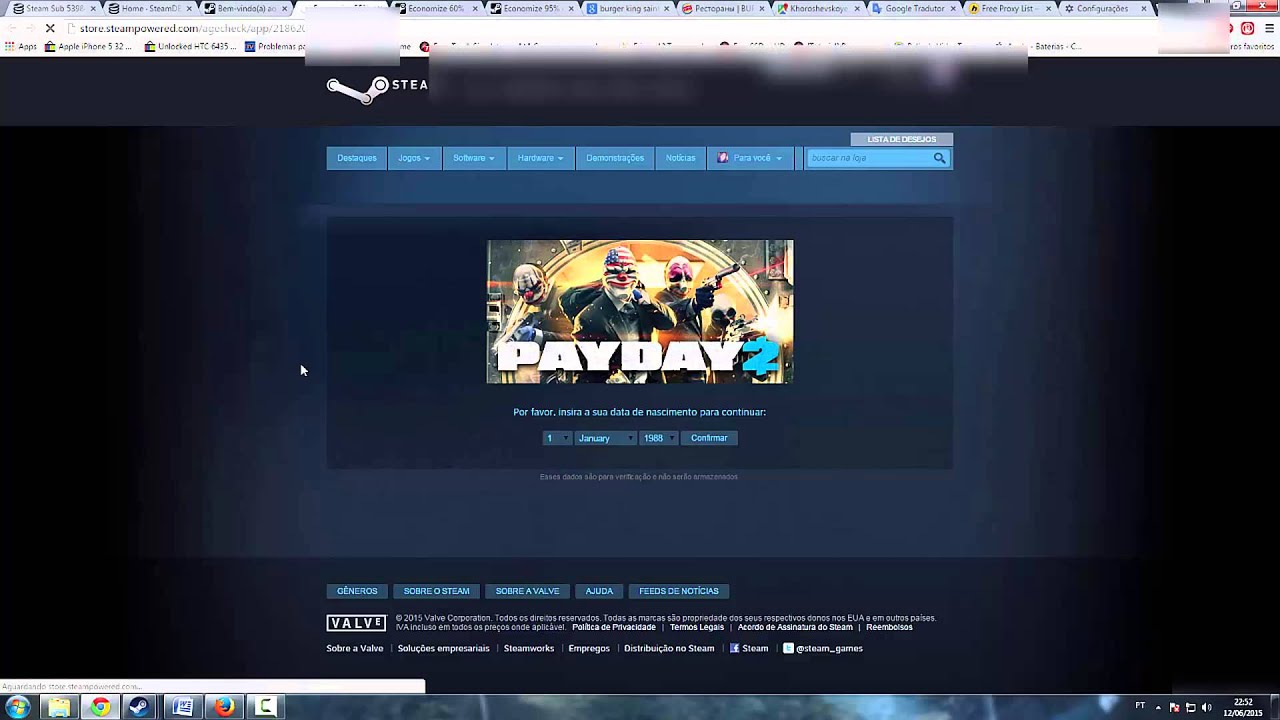Click the Para você avatar icon
The image size is (1280, 720).
click(723, 158)
